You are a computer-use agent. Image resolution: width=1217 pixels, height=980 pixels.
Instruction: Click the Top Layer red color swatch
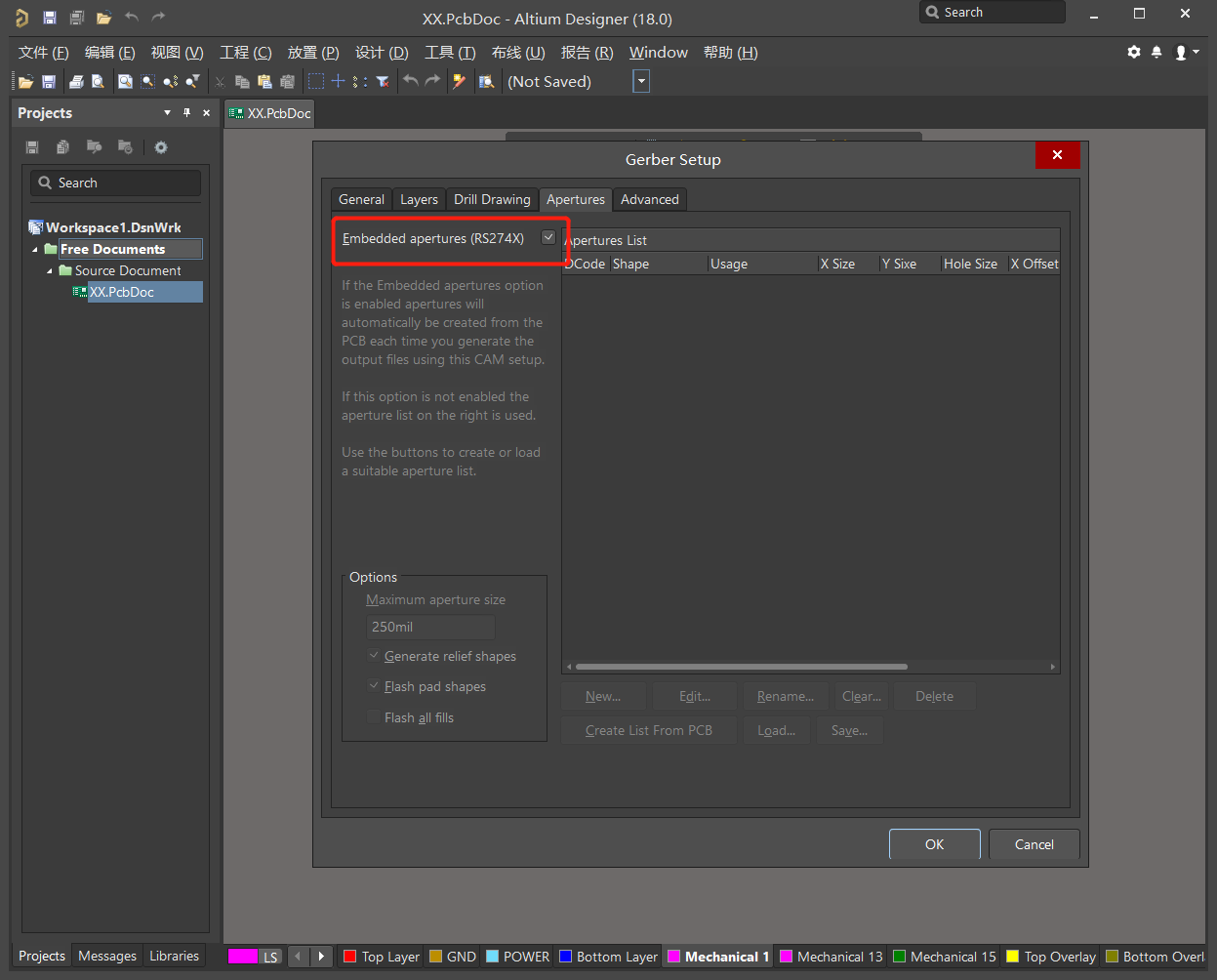pos(349,957)
